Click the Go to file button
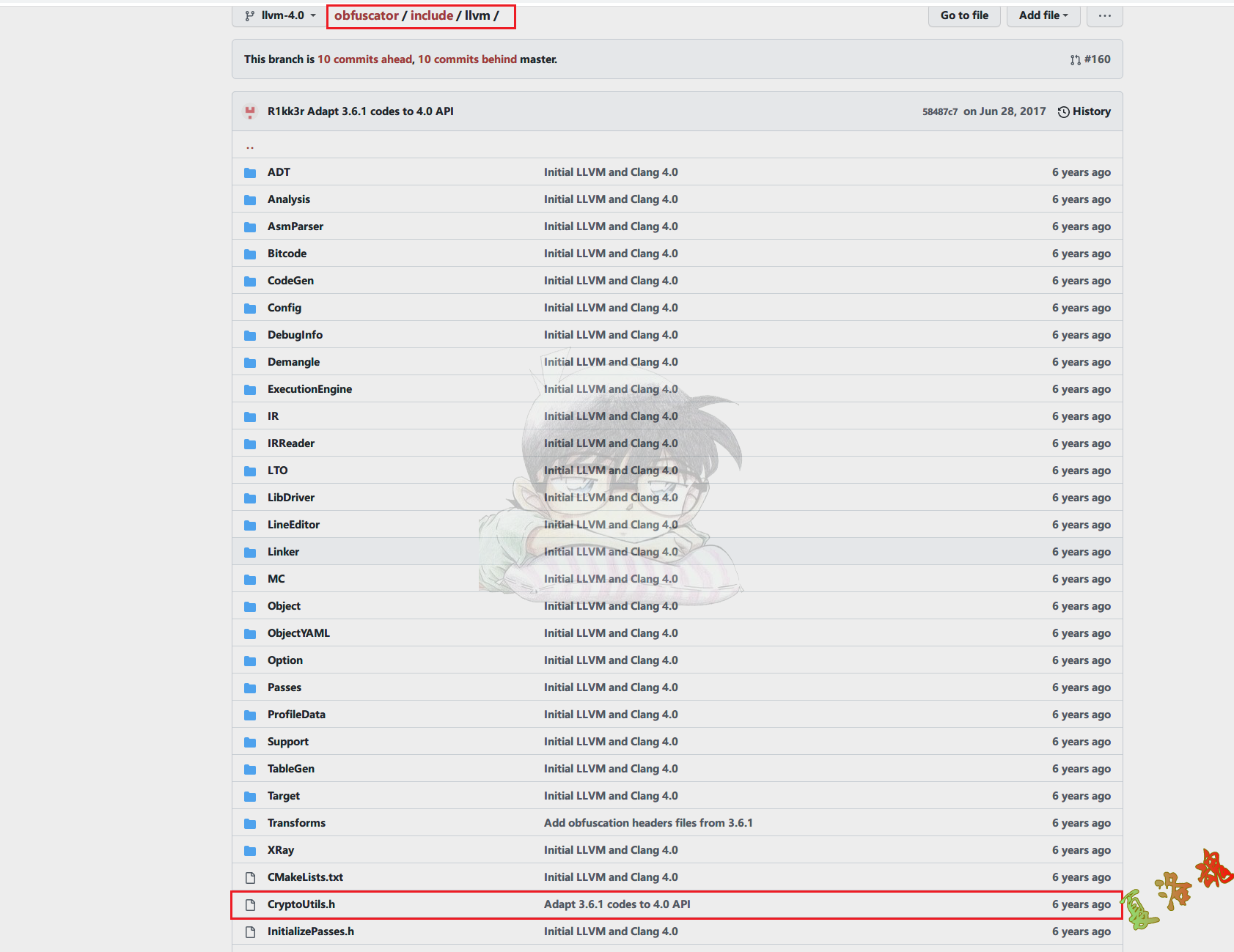Viewport: 1234px width, 952px height. coord(964,15)
